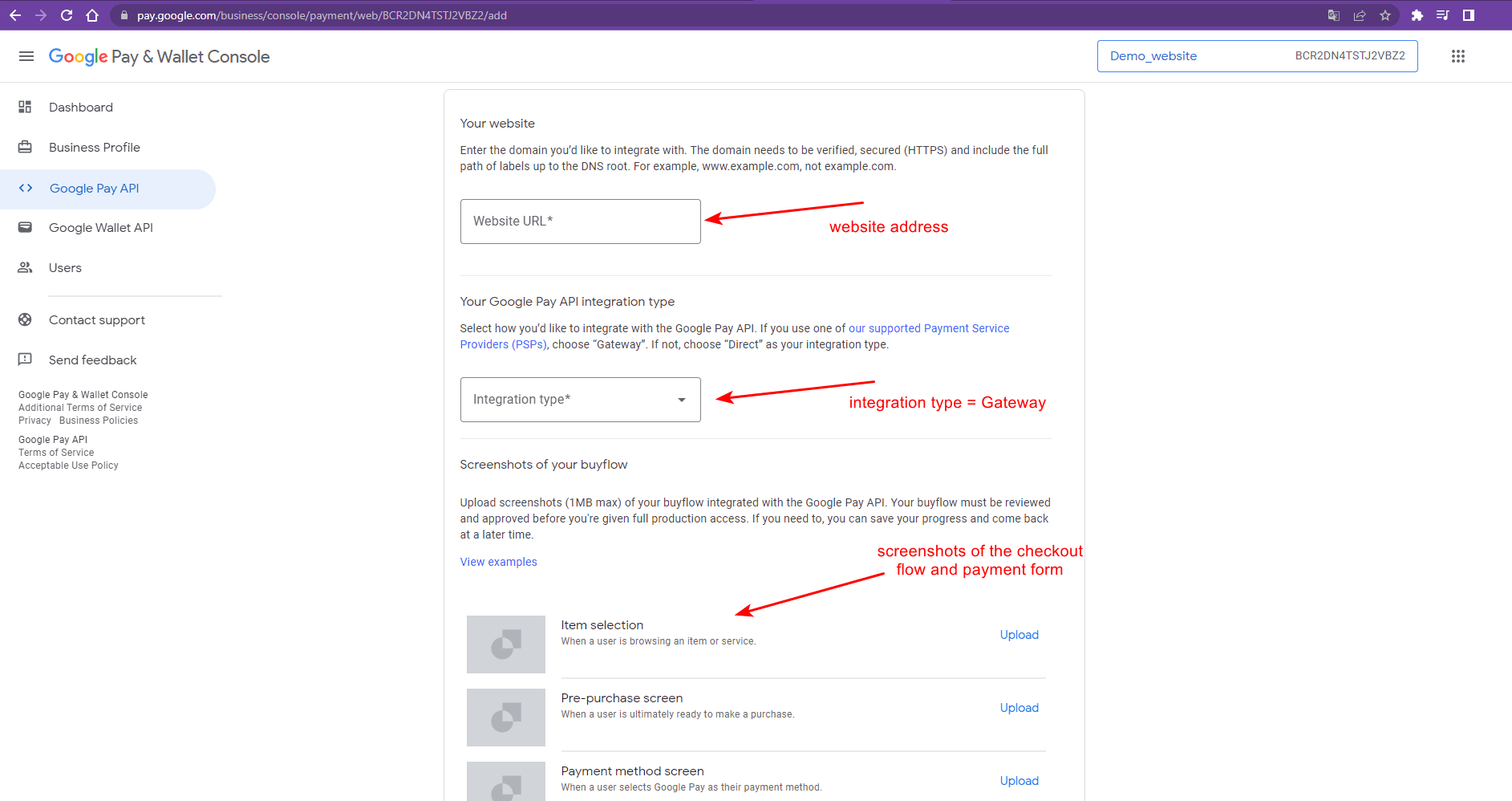
Task: Click the Dashboard sidebar icon
Action: 25,107
